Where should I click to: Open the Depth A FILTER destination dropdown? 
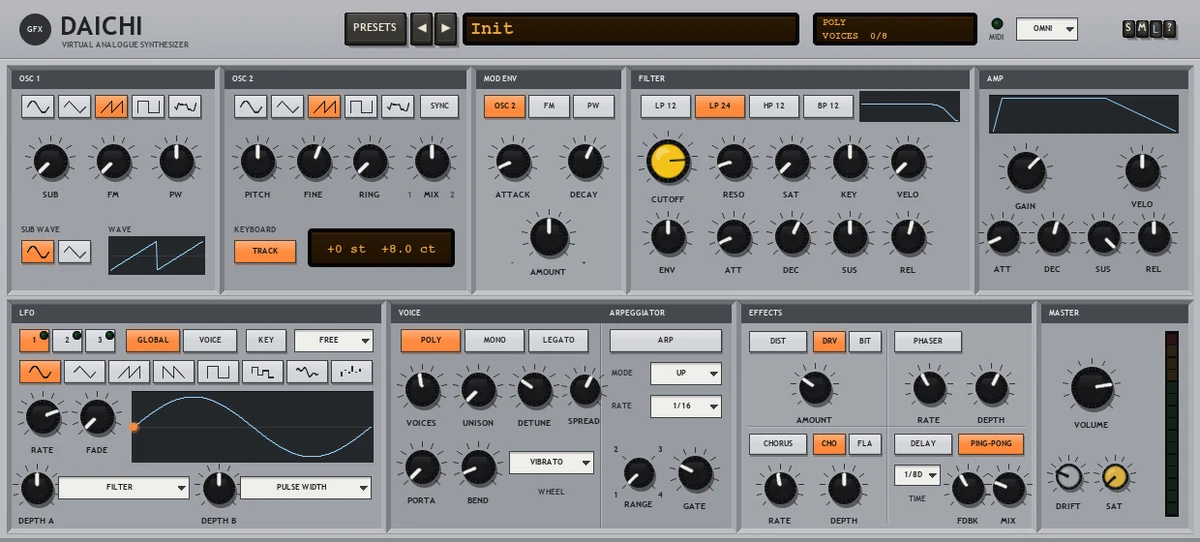pyautogui.click(x=124, y=488)
